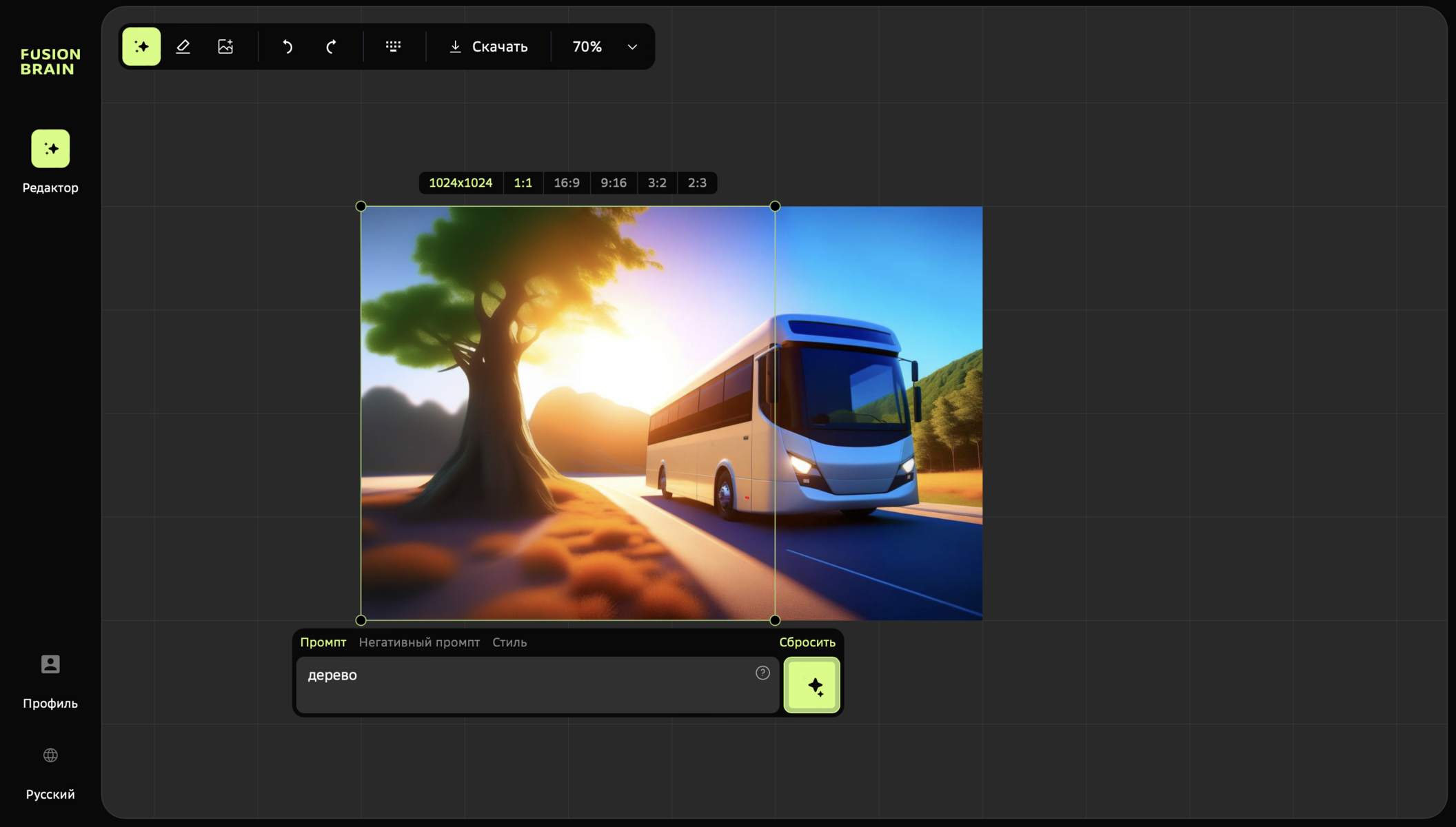The image size is (1456, 827).
Task: Open the 1024x1024 size selector
Action: (461, 183)
